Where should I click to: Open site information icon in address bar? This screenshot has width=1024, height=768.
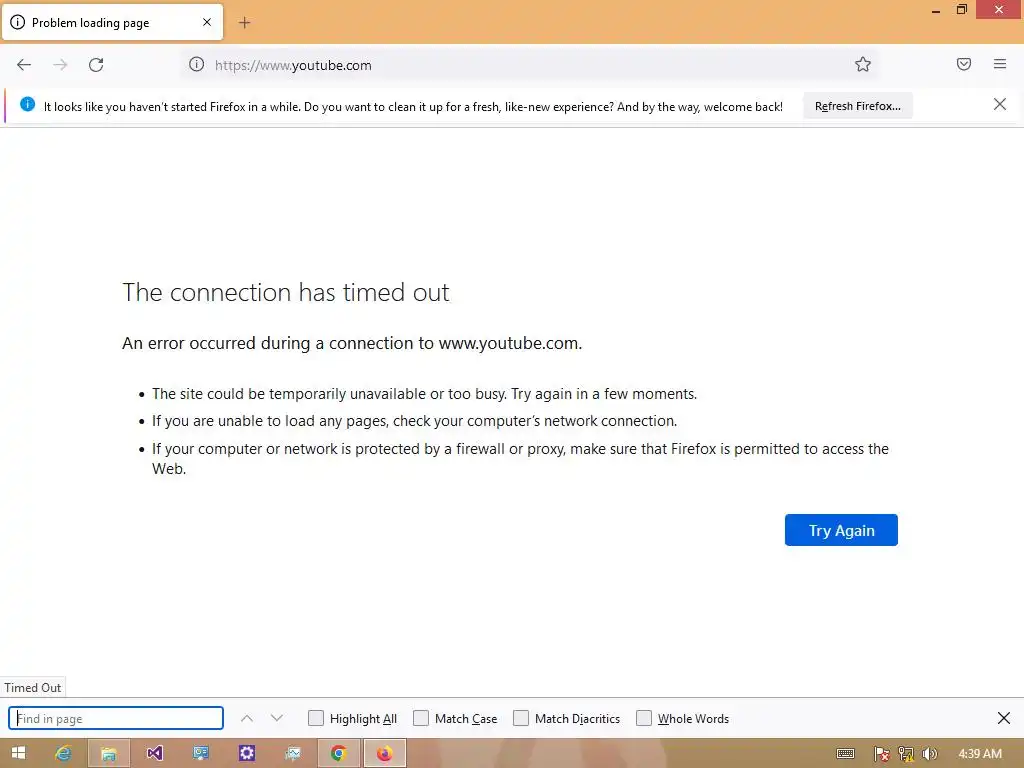click(197, 64)
